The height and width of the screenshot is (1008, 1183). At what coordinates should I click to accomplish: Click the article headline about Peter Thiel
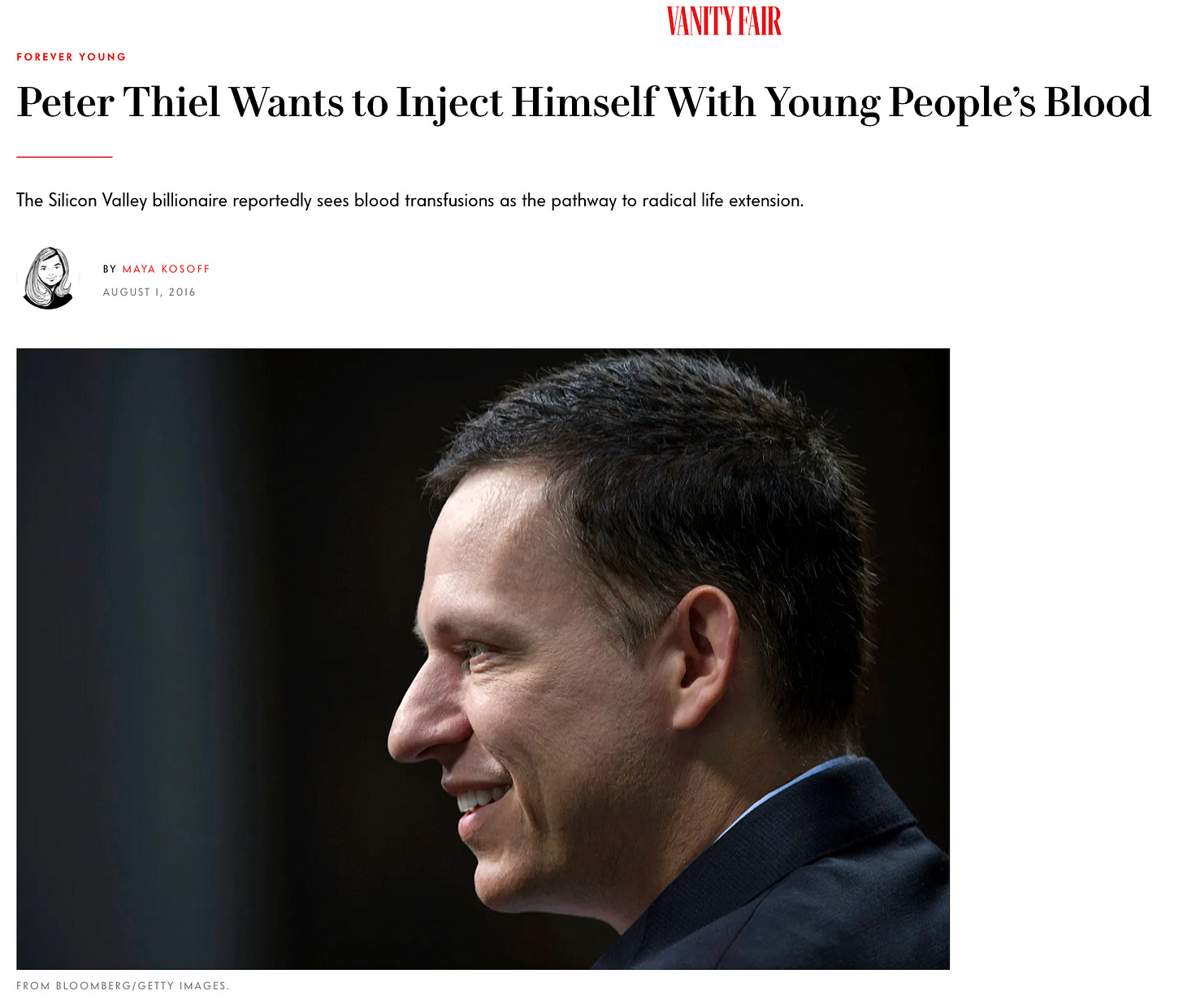click(583, 104)
